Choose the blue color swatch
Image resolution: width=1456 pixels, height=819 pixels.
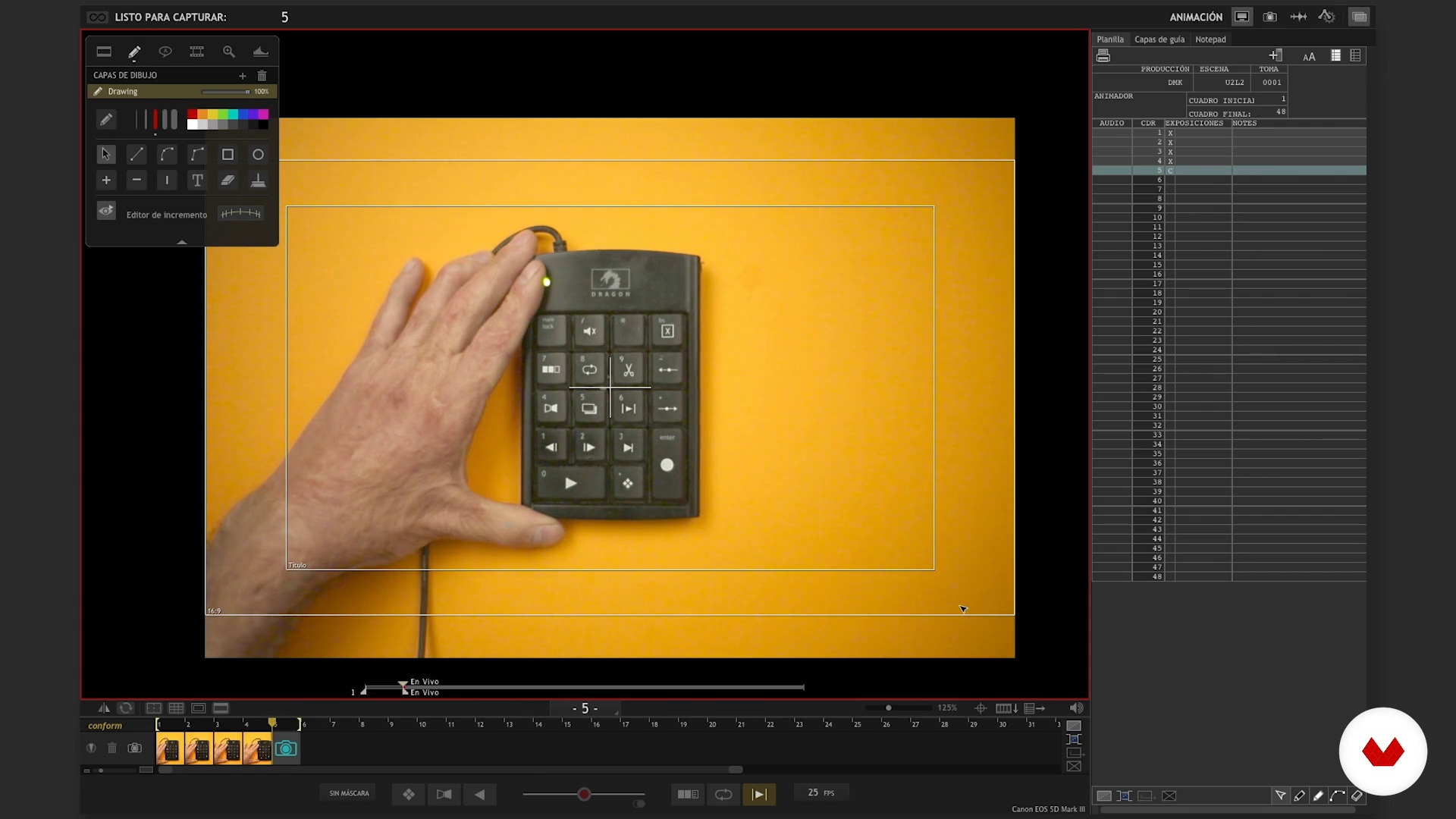click(x=243, y=115)
